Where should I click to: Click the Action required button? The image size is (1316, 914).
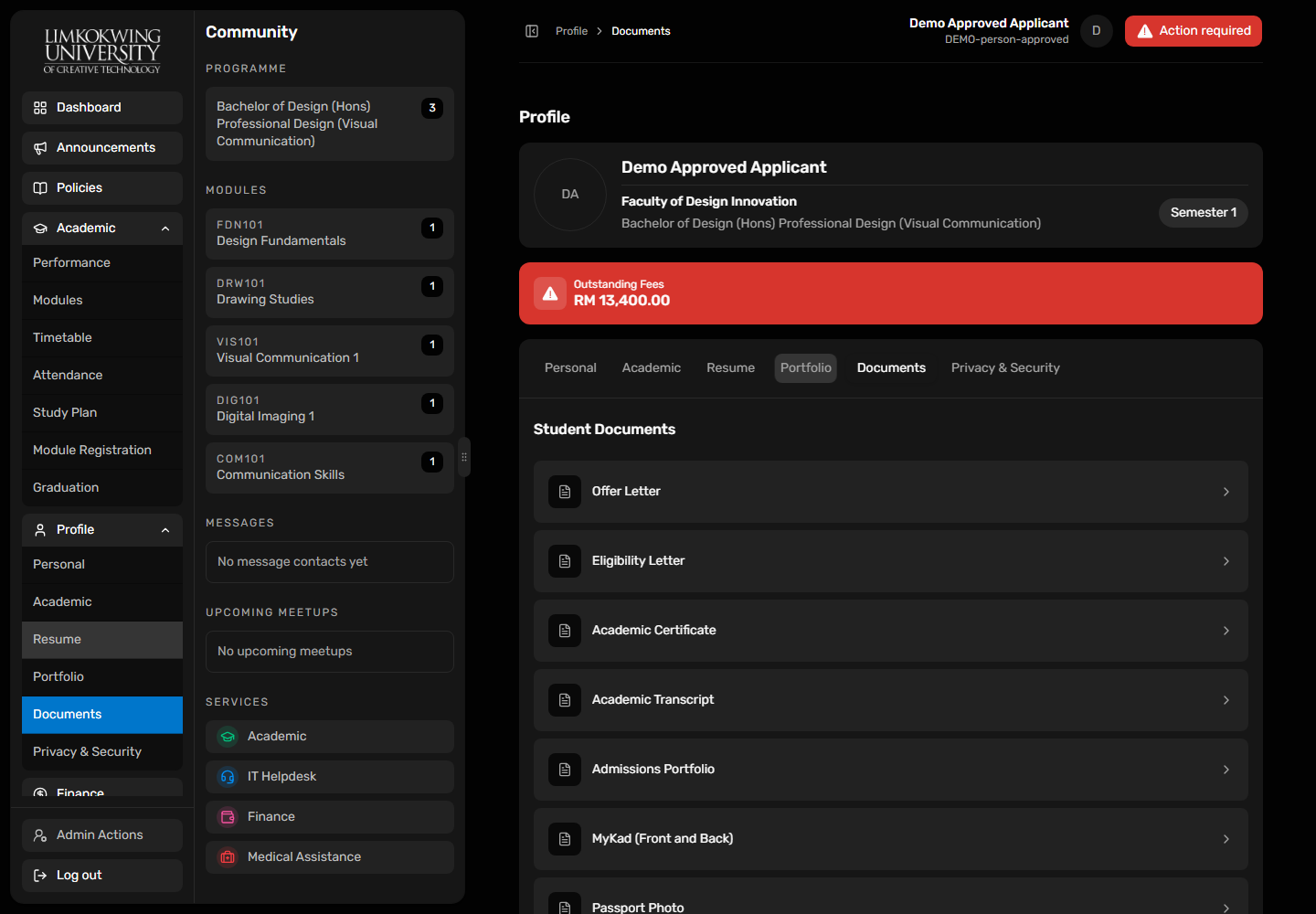pos(1194,31)
